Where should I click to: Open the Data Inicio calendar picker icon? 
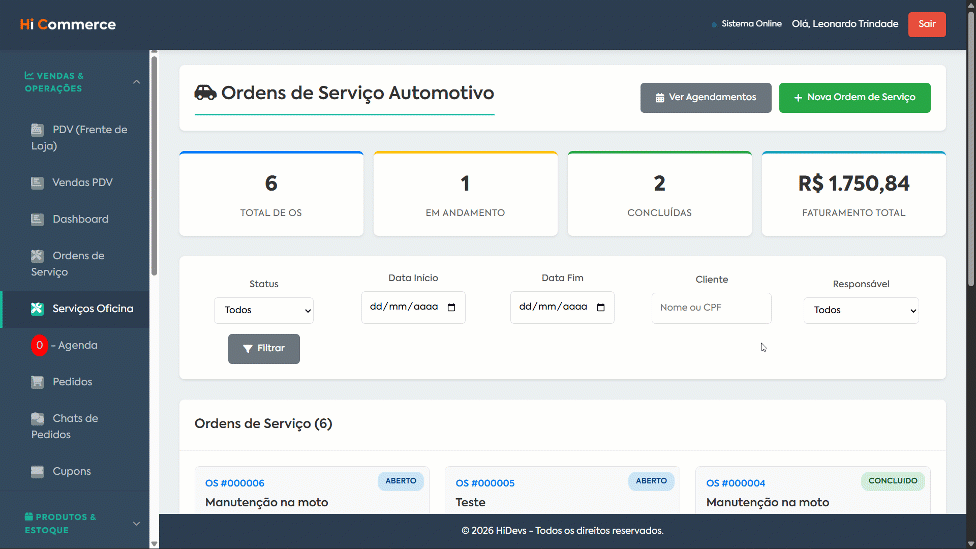tap(452, 307)
